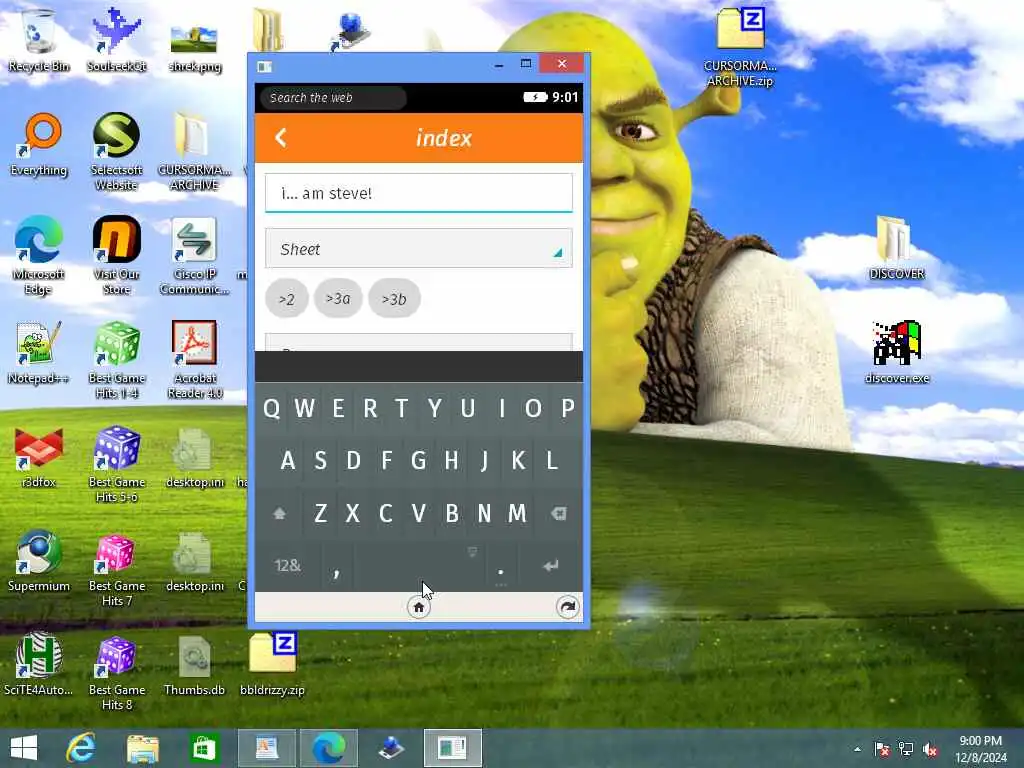Open the SciTE4Auto shortcut
The height and width of the screenshot is (768, 1024).
pos(39,665)
